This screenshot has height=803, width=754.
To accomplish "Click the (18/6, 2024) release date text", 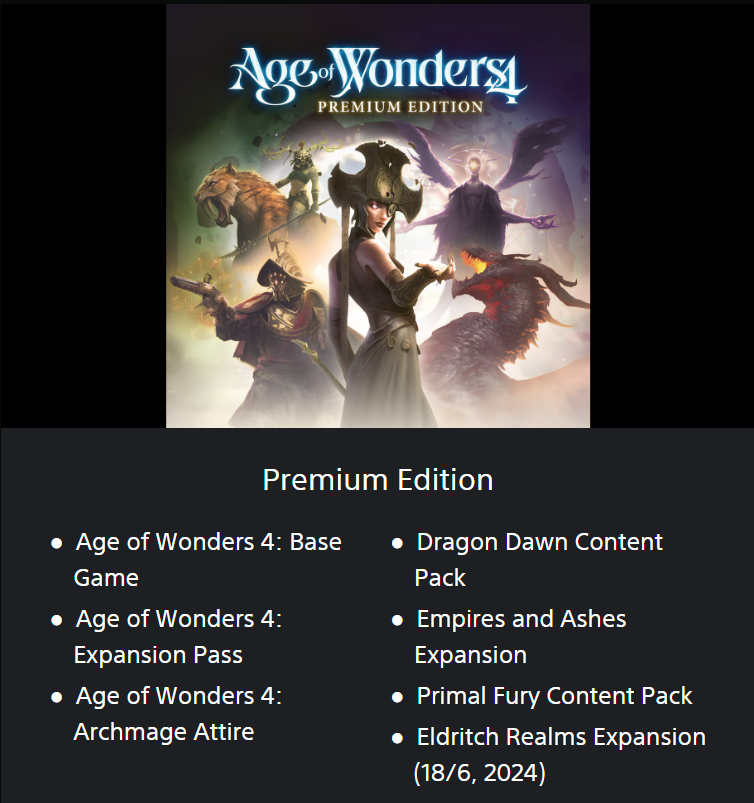I will (x=479, y=773).
